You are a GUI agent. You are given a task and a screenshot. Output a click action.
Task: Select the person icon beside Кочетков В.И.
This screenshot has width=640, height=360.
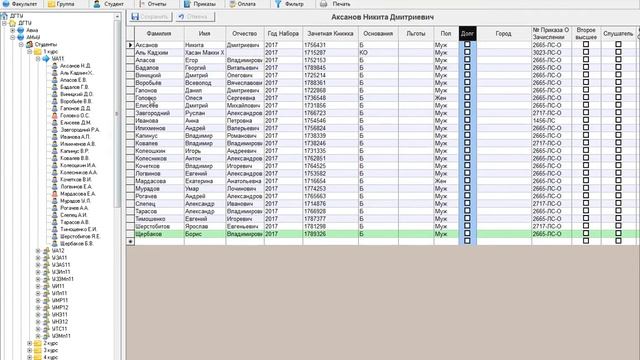click(x=54, y=180)
